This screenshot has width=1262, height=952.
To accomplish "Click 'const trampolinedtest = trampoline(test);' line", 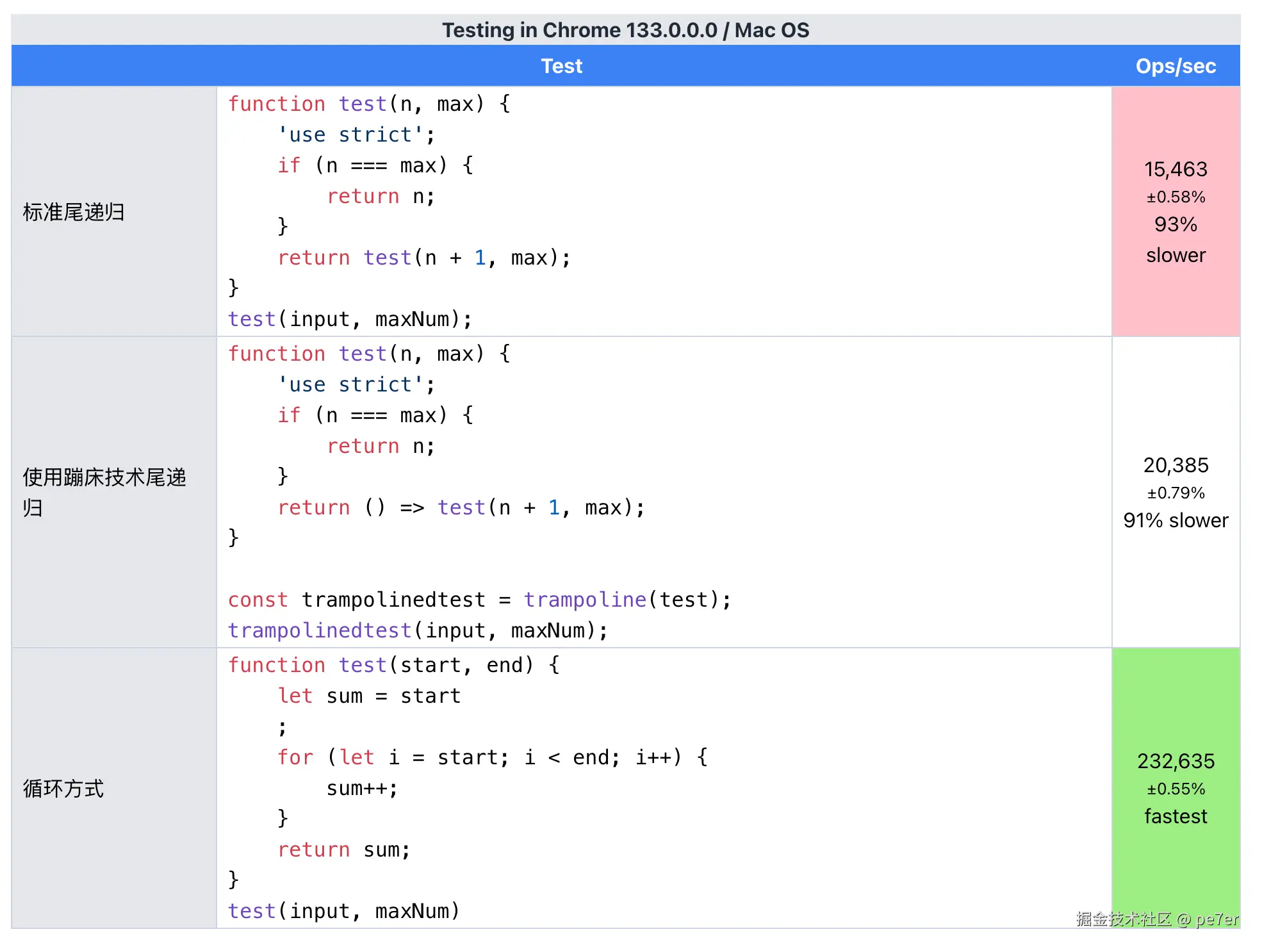I will [x=479, y=600].
